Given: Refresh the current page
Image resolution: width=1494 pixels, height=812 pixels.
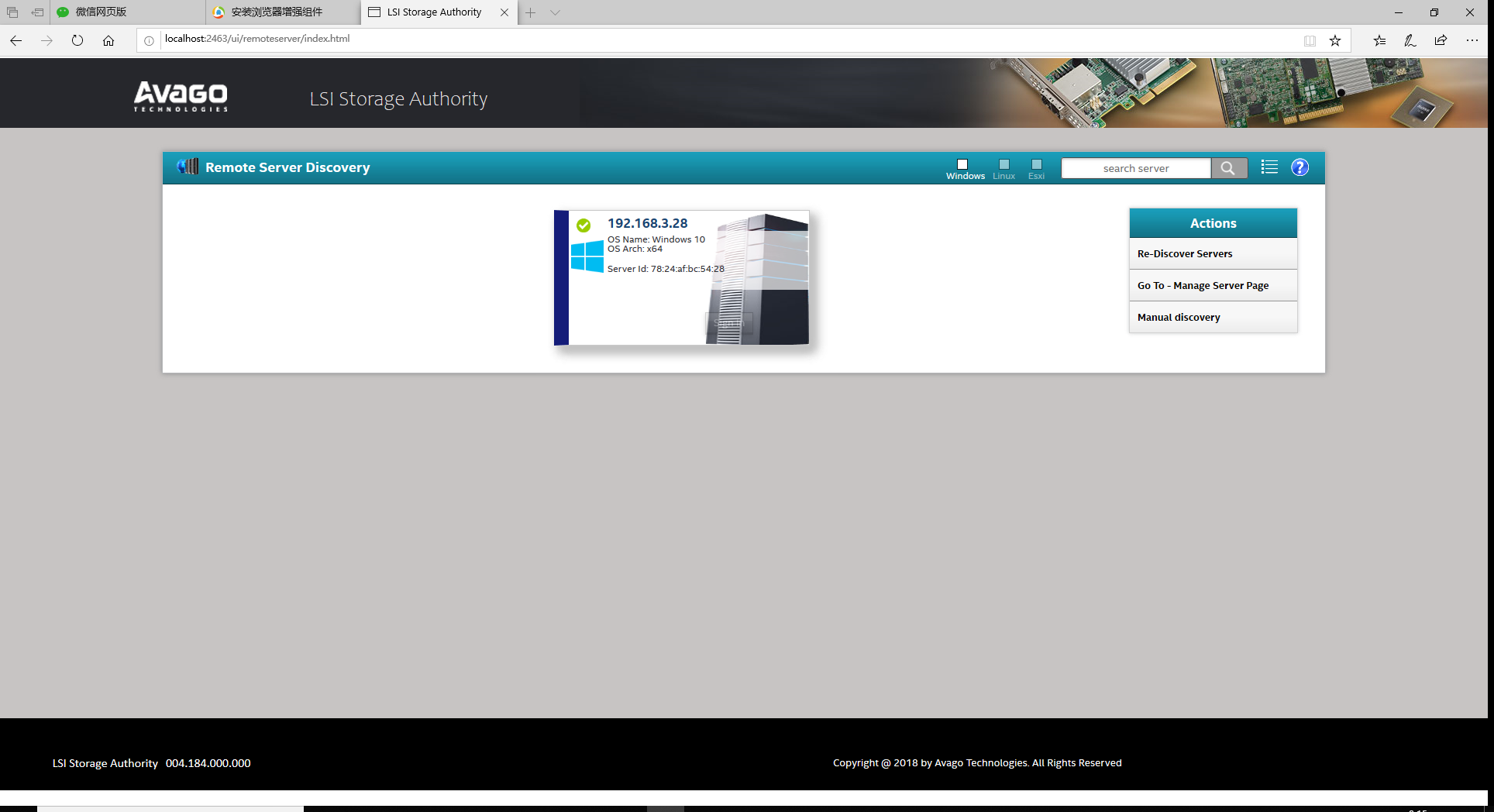Looking at the screenshot, I should tap(77, 40).
